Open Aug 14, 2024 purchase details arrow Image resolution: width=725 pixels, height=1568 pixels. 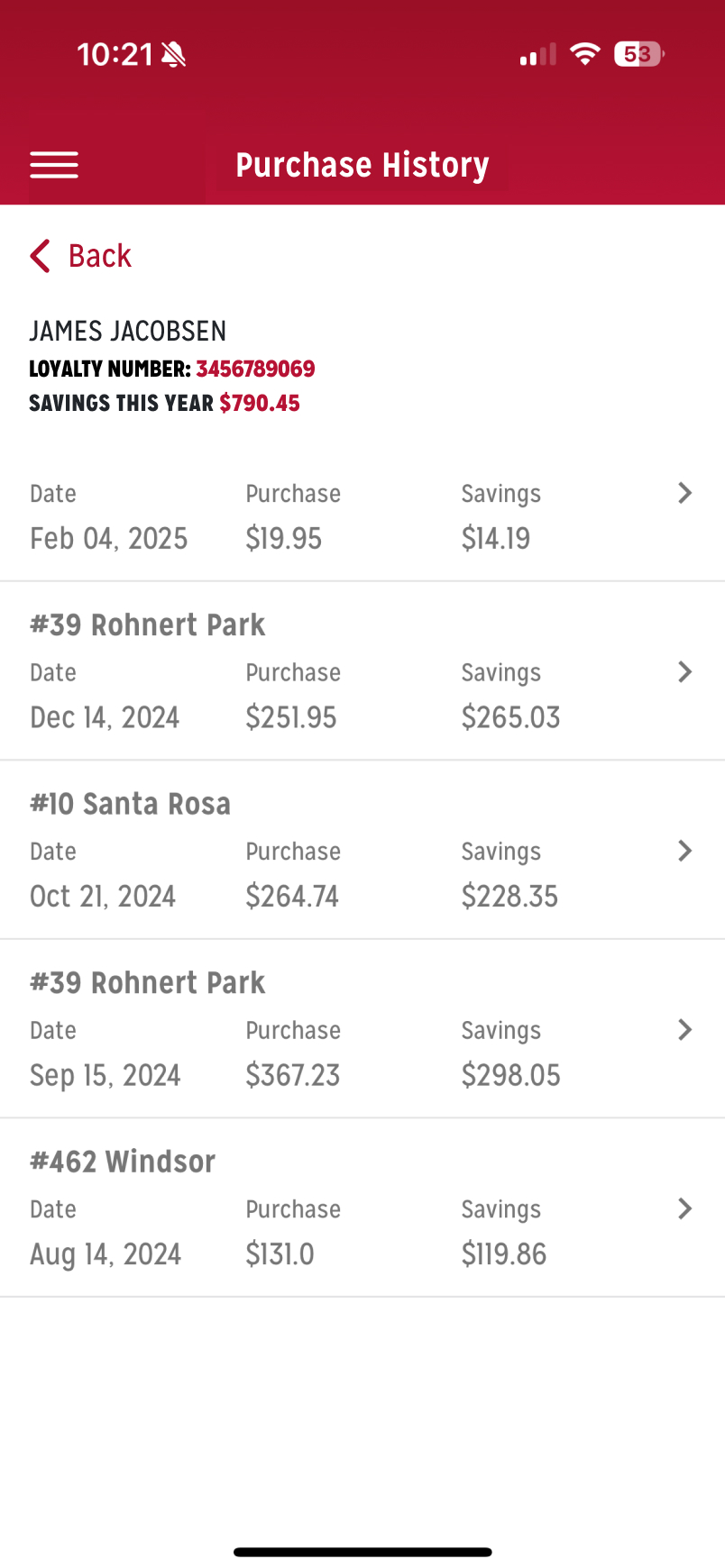[x=684, y=1208]
